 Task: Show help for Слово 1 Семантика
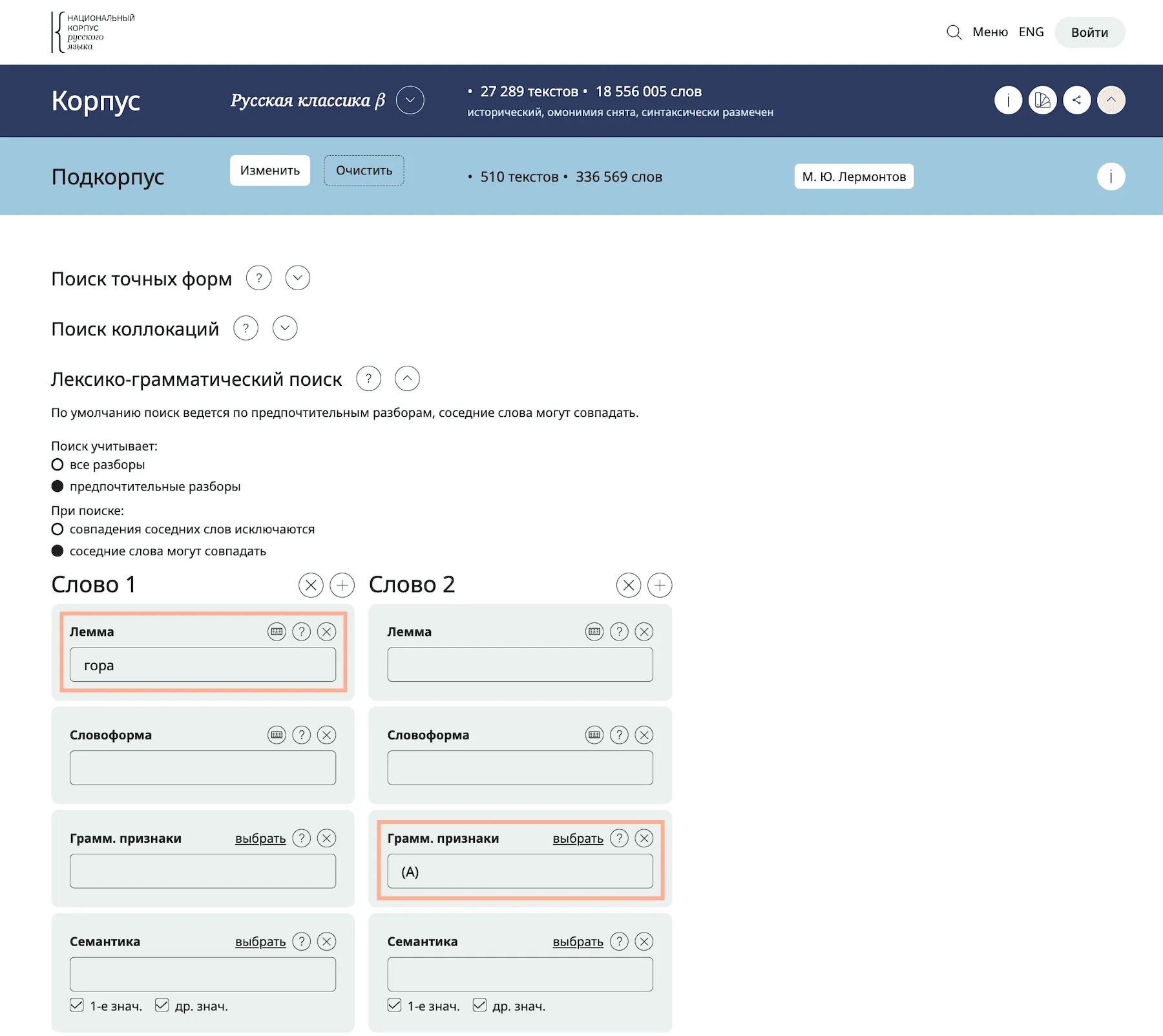[x=302, y=942]
